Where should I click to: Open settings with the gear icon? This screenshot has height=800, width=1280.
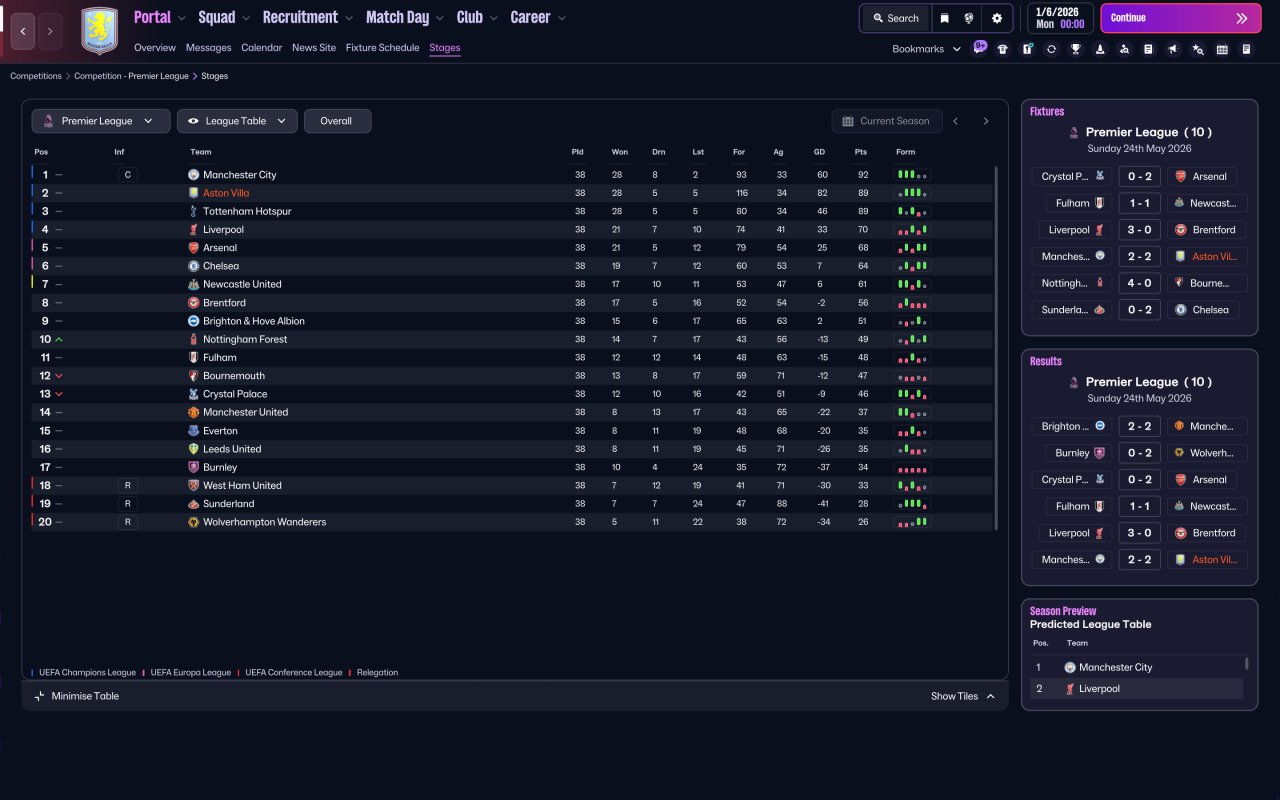click(997, 18)
